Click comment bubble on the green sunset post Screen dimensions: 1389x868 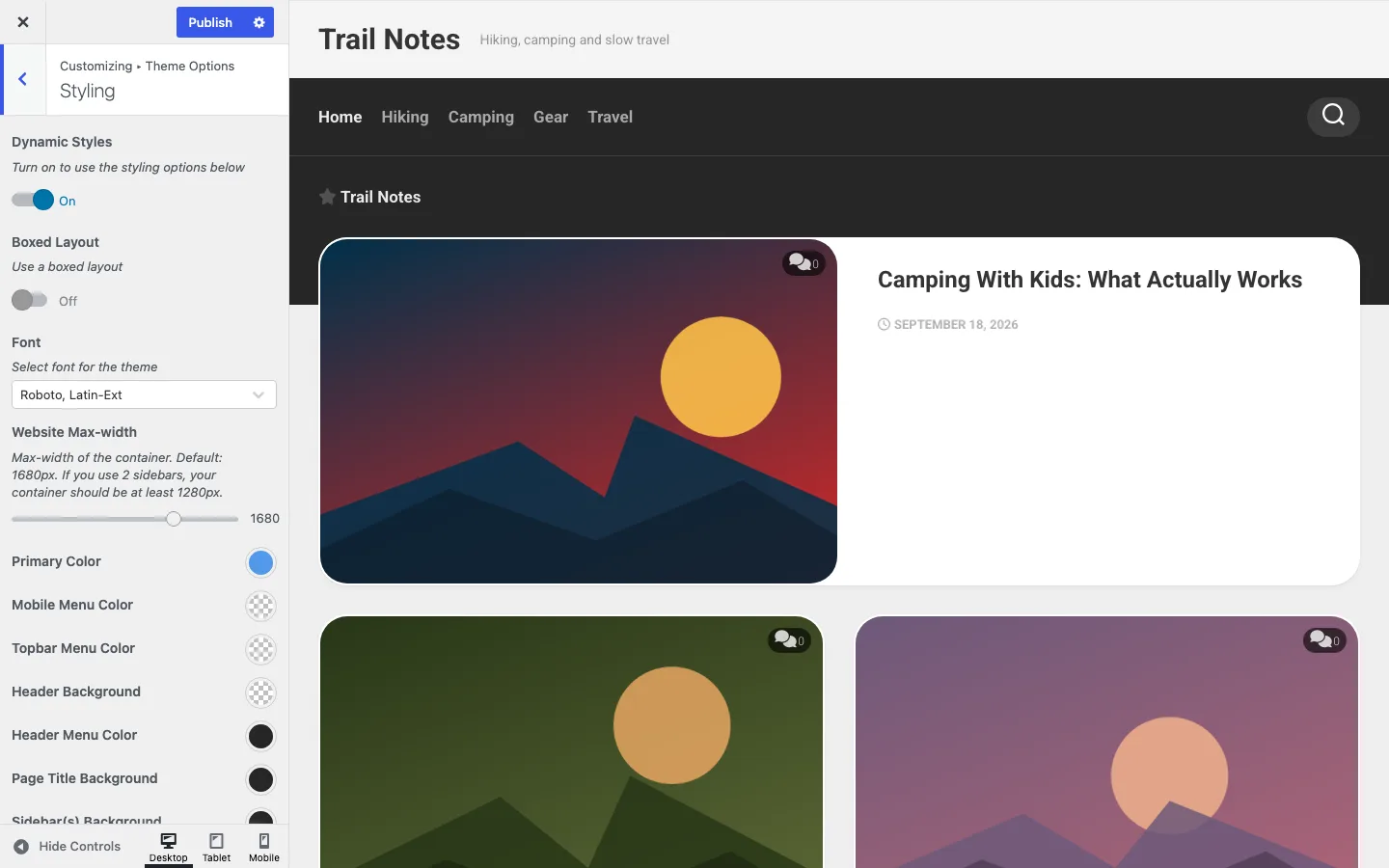789,639
